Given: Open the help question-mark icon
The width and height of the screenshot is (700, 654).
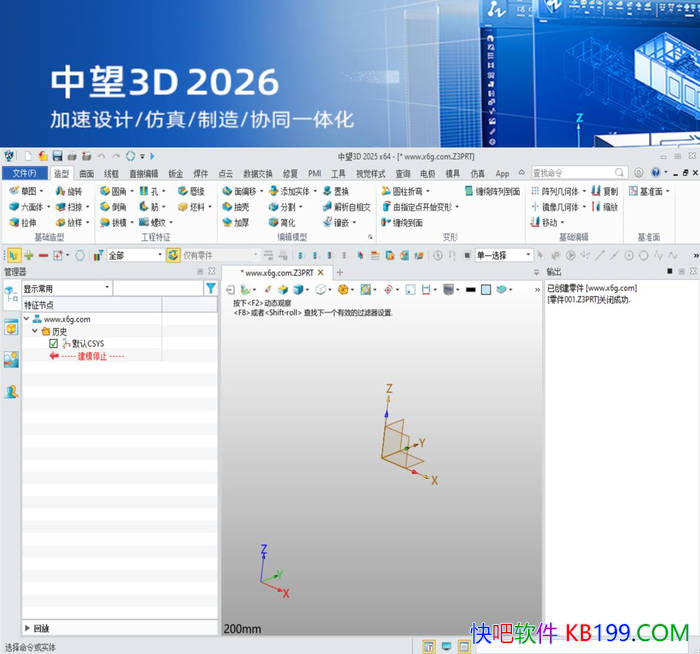Looking at the screenshot, I should [x=655, y=172].
